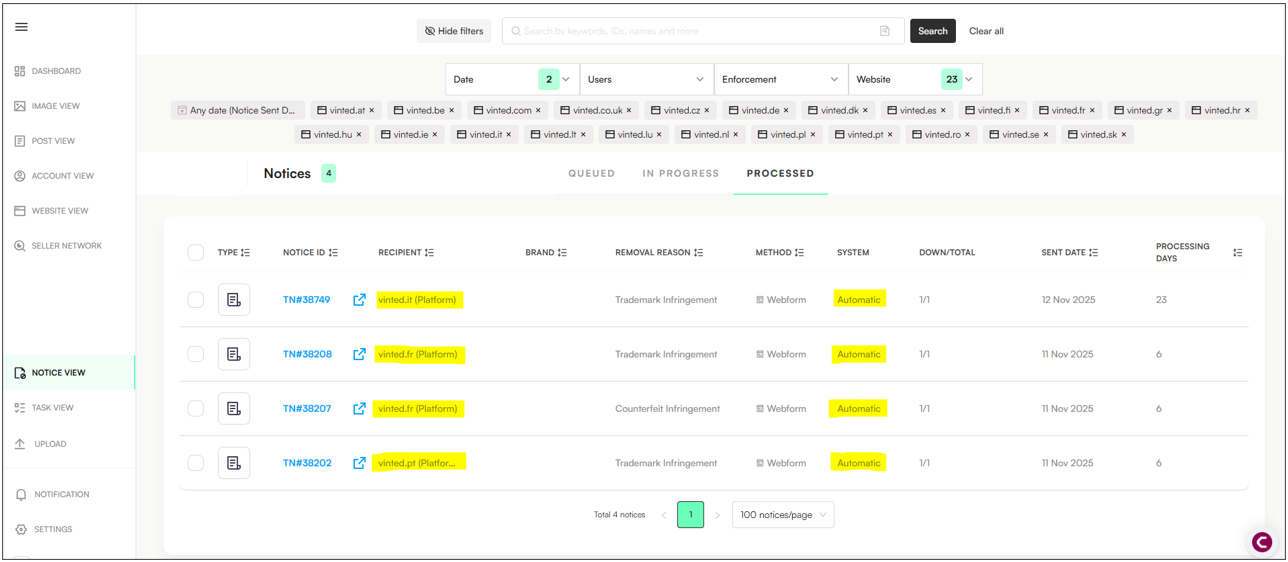Click the notice type icon for TN#38208
The height and width of the screenshot is (562, 1288).
(234, 354)
